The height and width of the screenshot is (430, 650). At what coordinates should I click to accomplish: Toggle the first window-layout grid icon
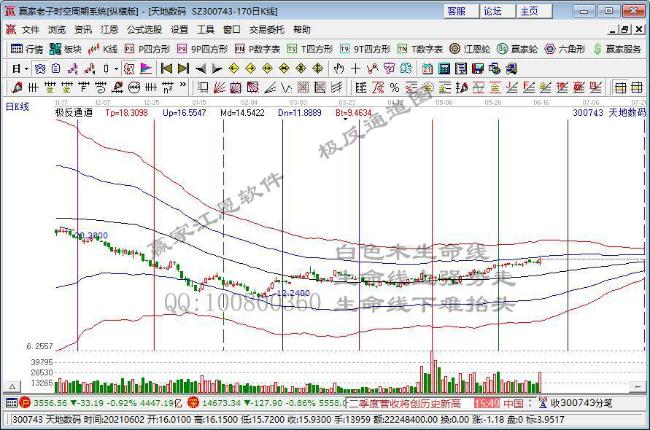[620, 87]
